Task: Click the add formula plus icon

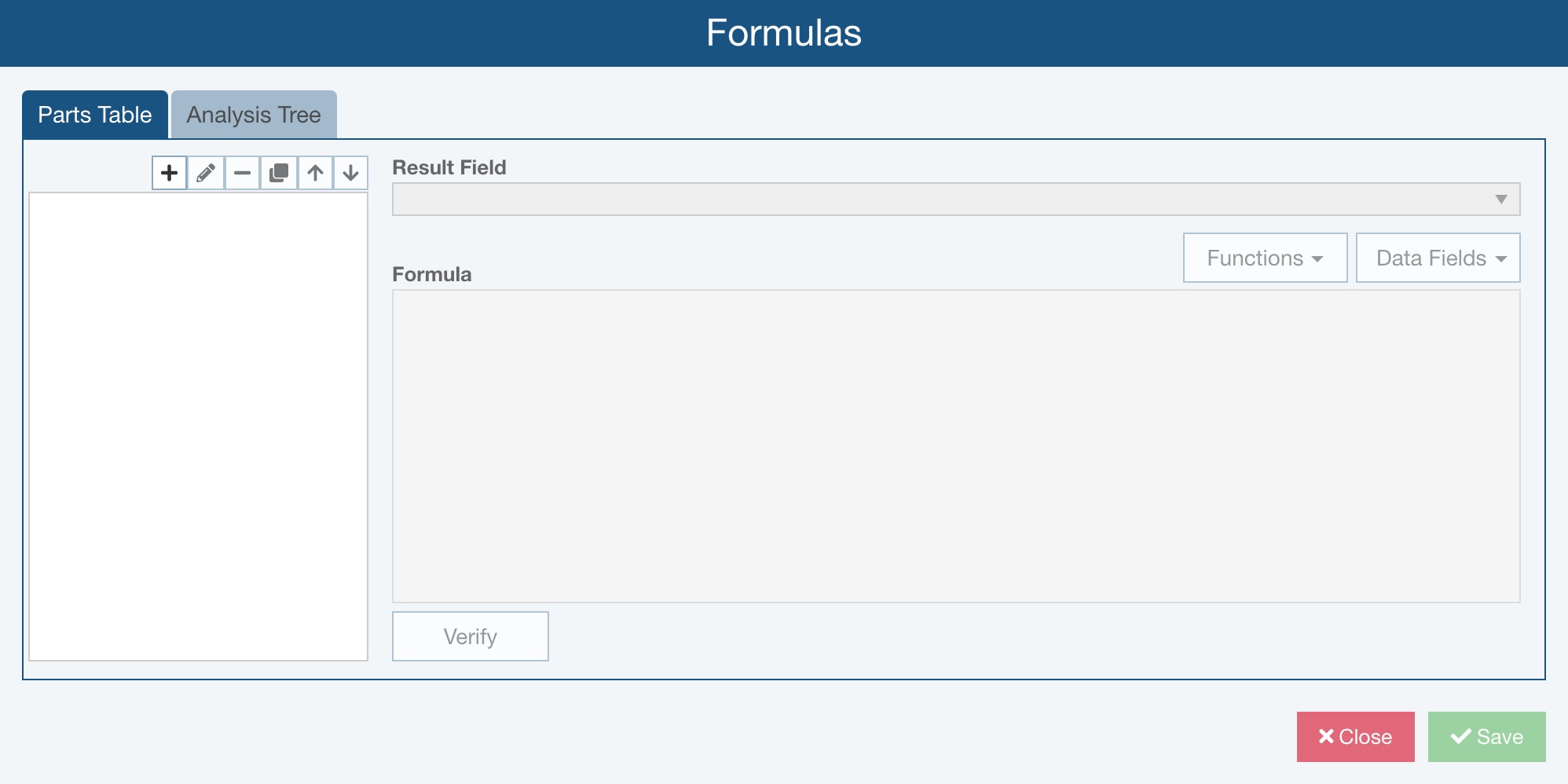Action: [x=169, y=173]
